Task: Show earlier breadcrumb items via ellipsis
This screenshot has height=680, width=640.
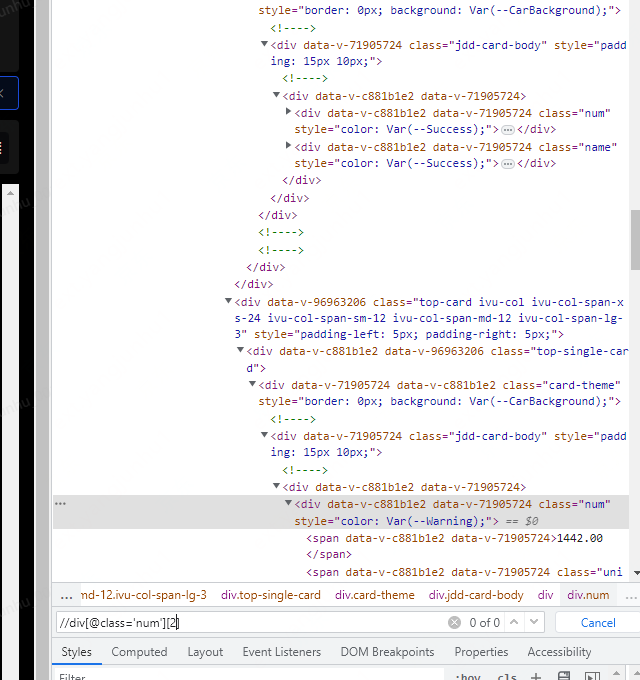Action: point(66,595)
